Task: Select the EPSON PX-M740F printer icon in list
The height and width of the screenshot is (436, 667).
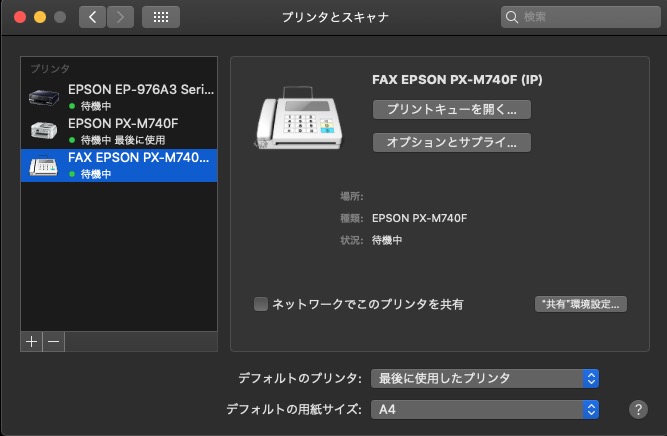Action: pyautogui.click(x=43, y=130)
